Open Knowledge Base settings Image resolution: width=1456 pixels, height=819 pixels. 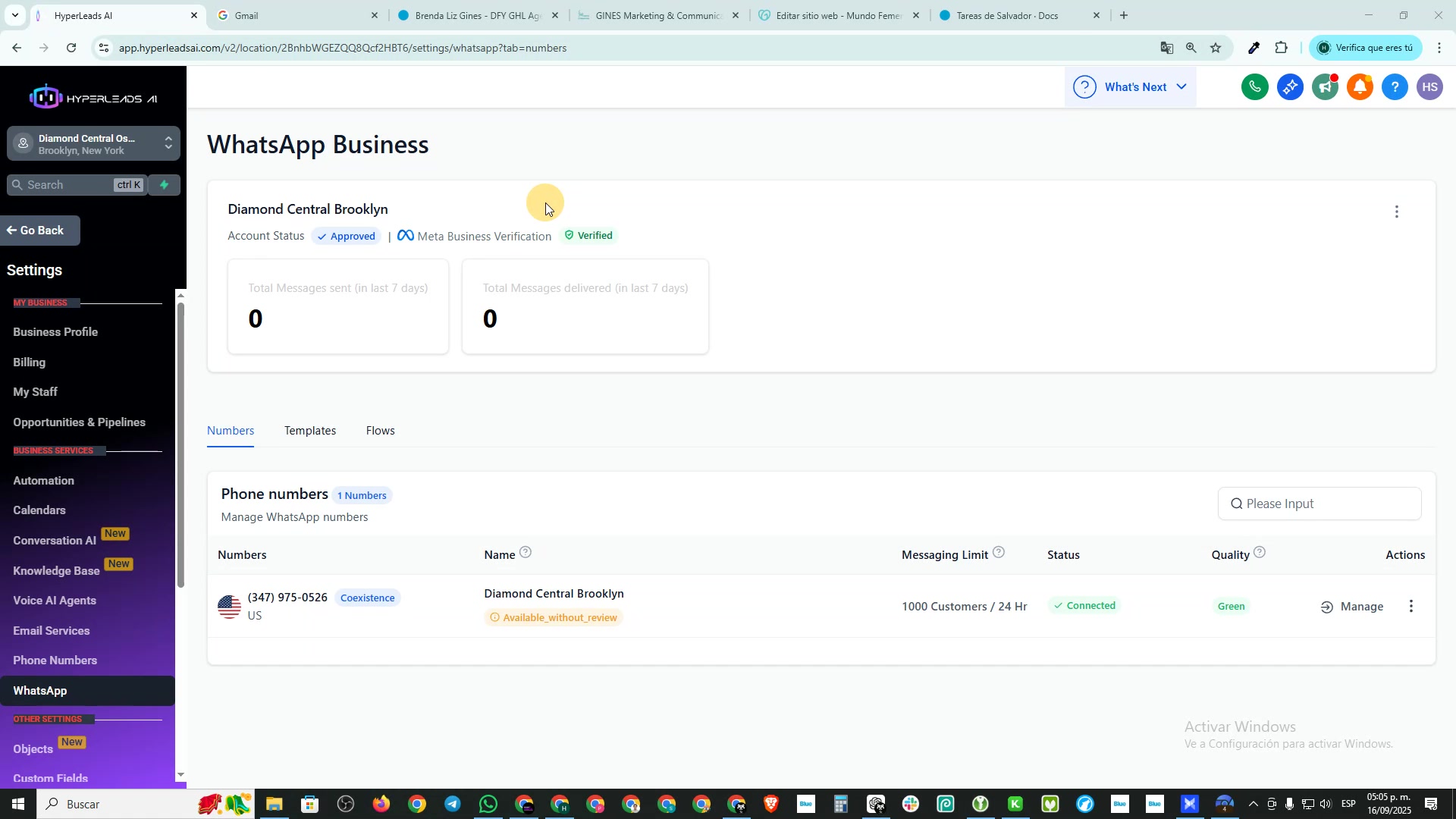[56, 571]
